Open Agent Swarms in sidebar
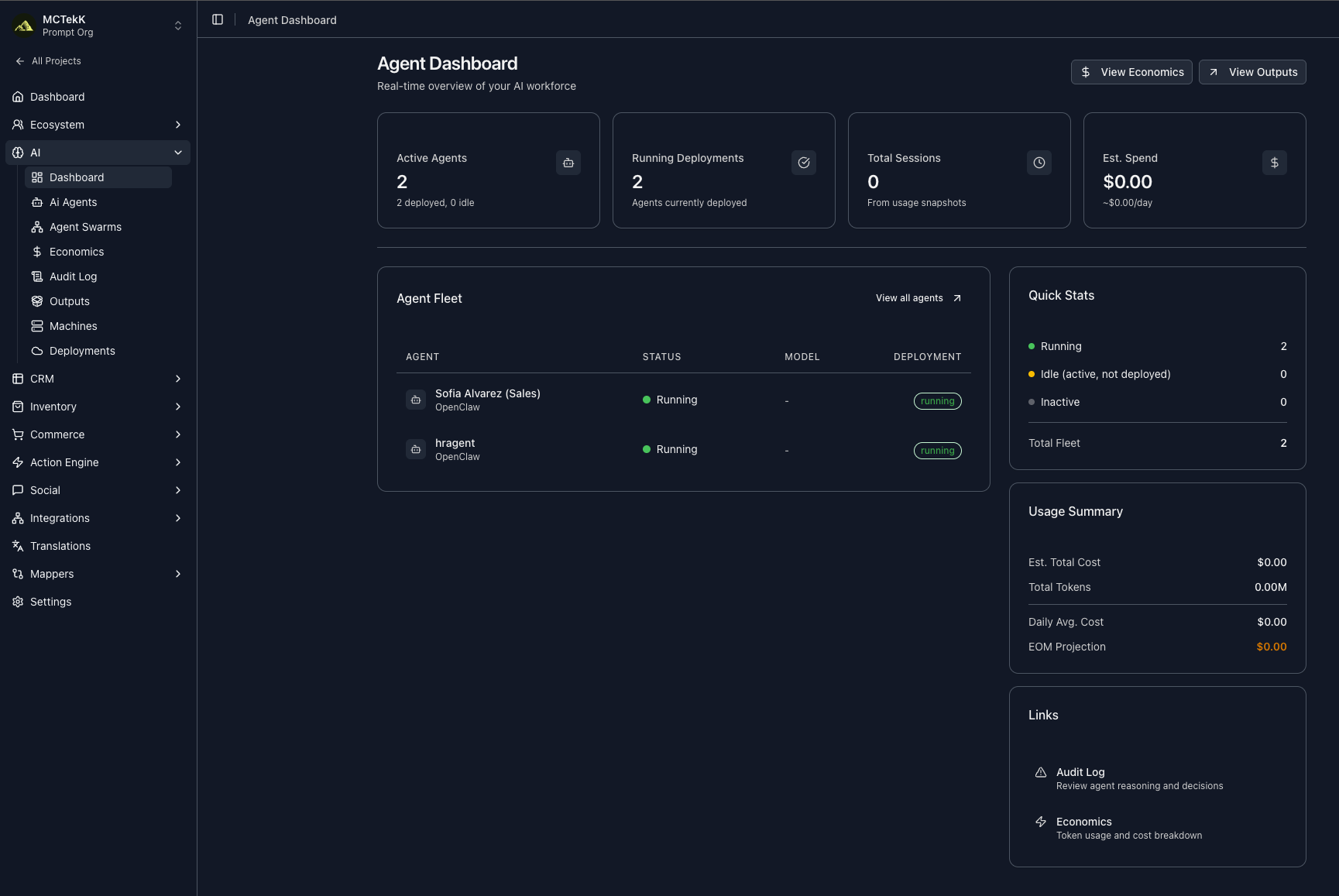The height and width of the screenshot is (896, 1339). coord(85,227)
